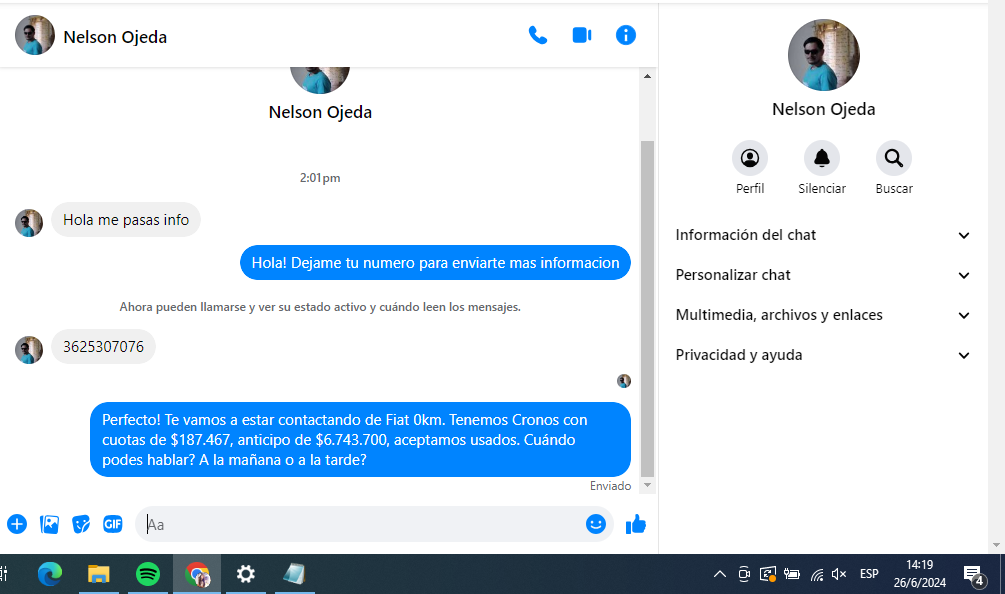Toggle the conversation info panel icon
This screenshot has height=594, width=1005.
click(626, 35)
